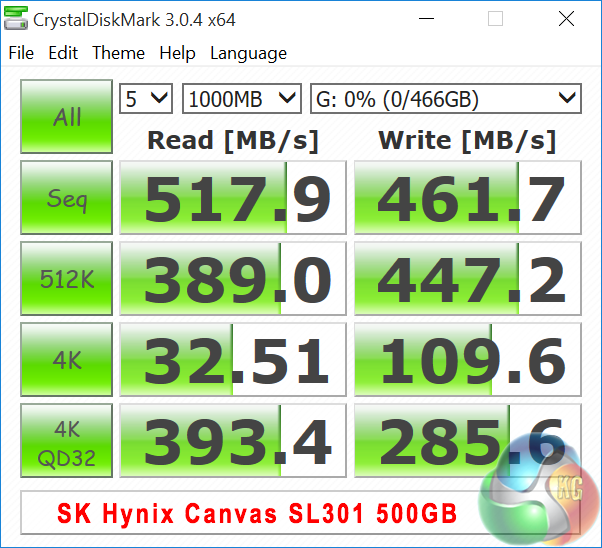Viewport: 602px width, 548px height.
Task: Close the CrystalDiskMark window
Action: 566,18
